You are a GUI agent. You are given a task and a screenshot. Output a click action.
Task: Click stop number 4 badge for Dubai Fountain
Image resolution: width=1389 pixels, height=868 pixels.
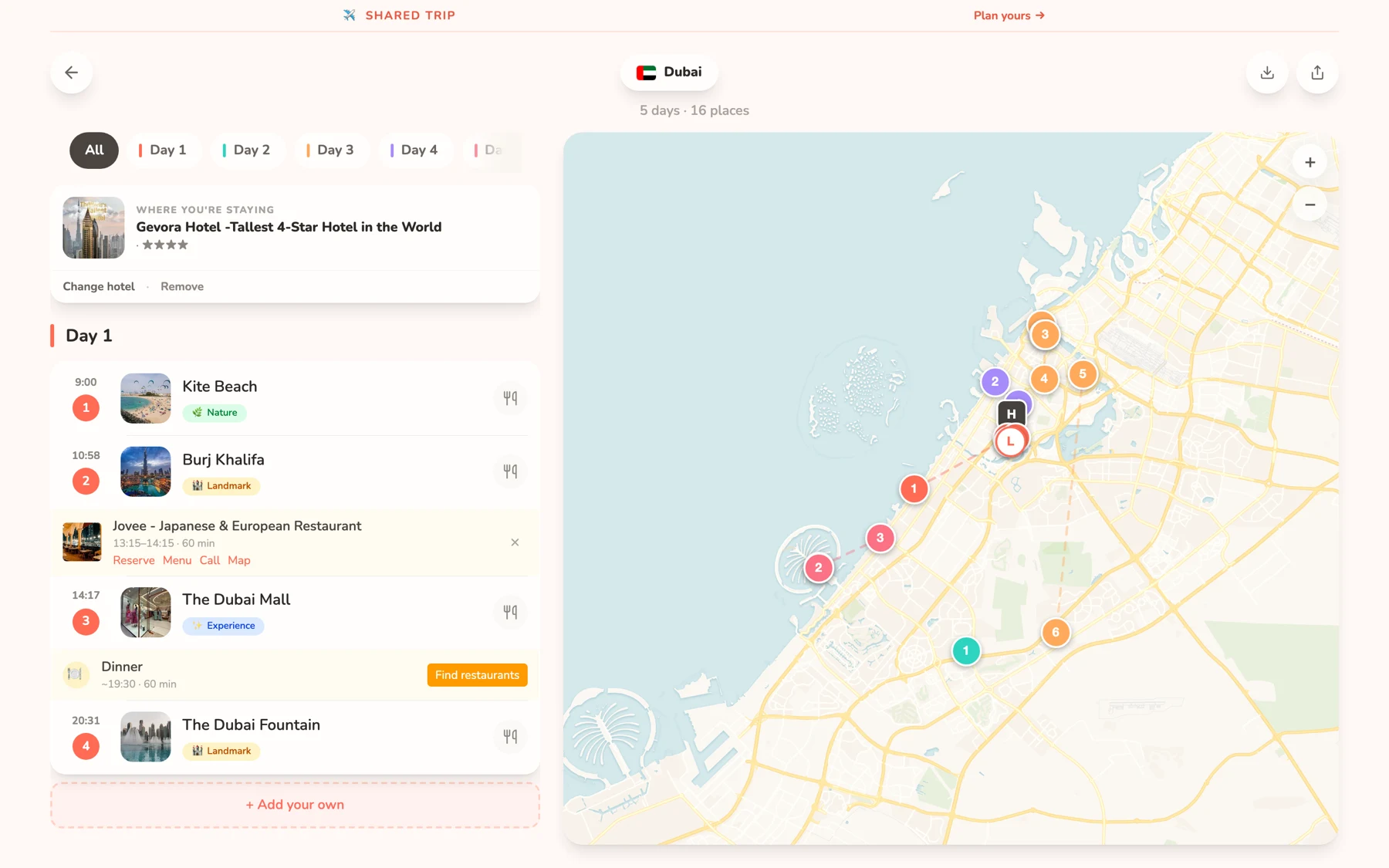86,746
